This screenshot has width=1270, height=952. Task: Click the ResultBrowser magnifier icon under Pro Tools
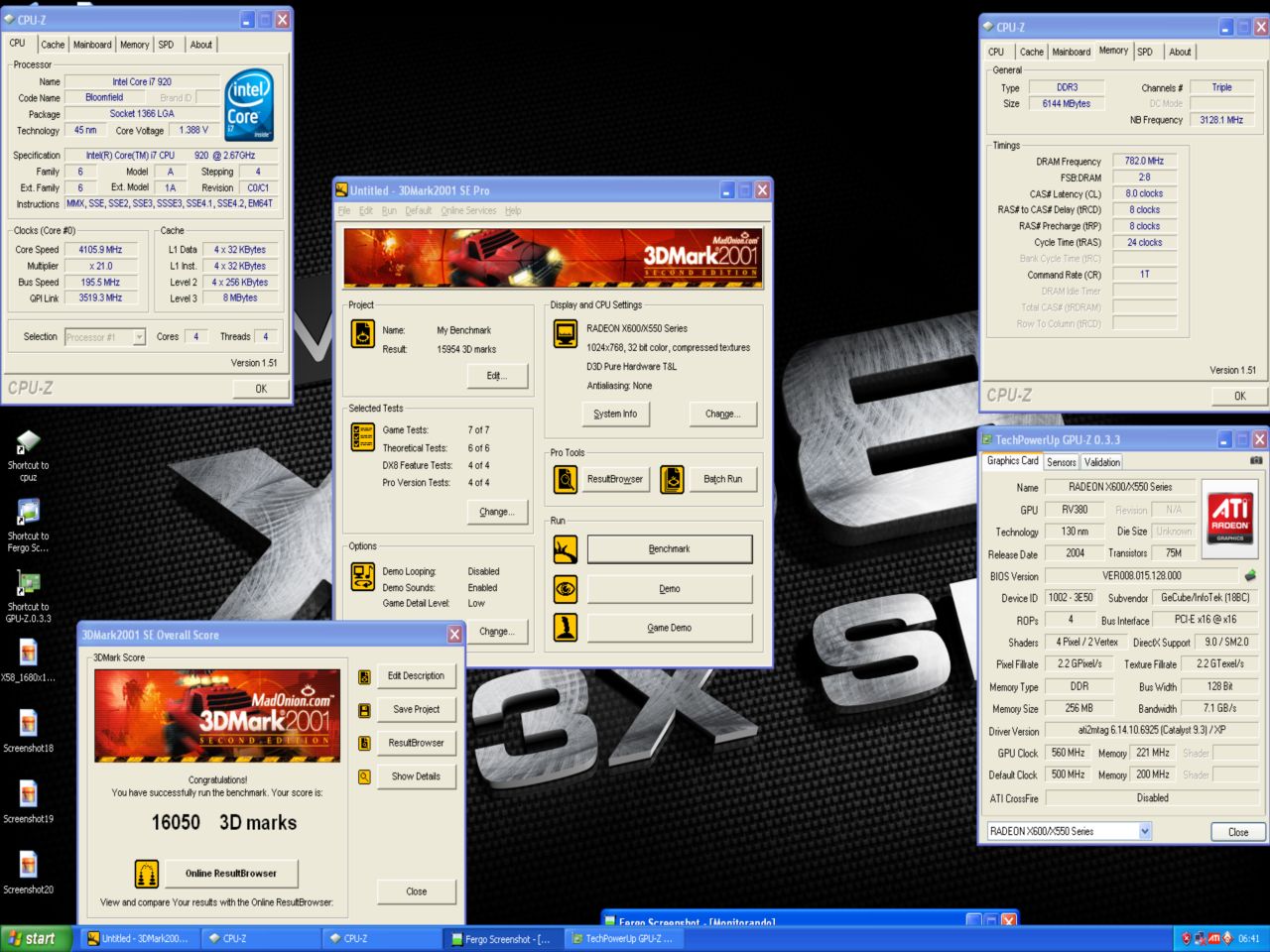(566, 479)
